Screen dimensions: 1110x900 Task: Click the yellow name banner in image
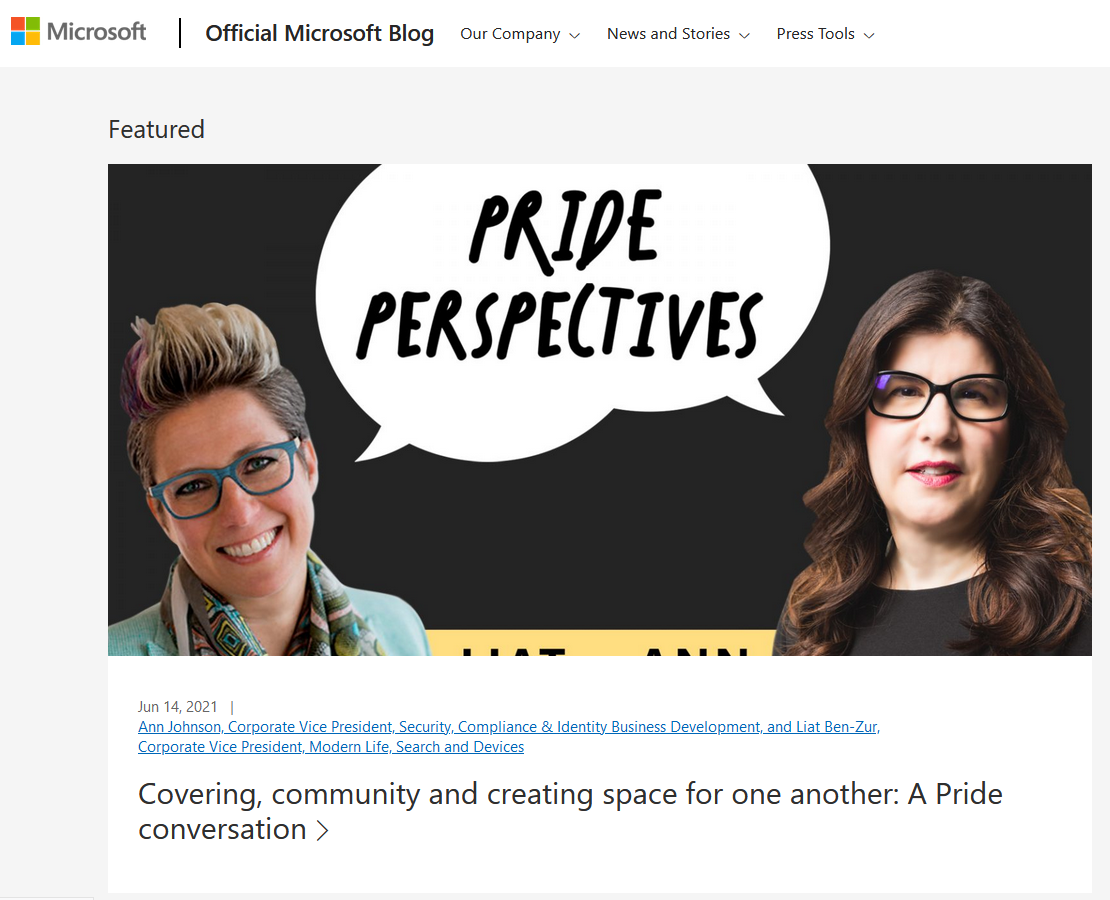602,642
